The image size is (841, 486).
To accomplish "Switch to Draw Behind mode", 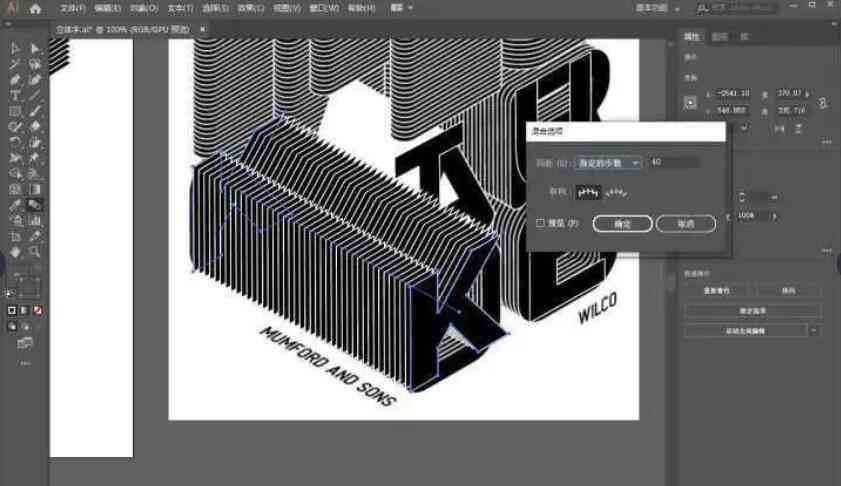I will (x=25, y=326).
